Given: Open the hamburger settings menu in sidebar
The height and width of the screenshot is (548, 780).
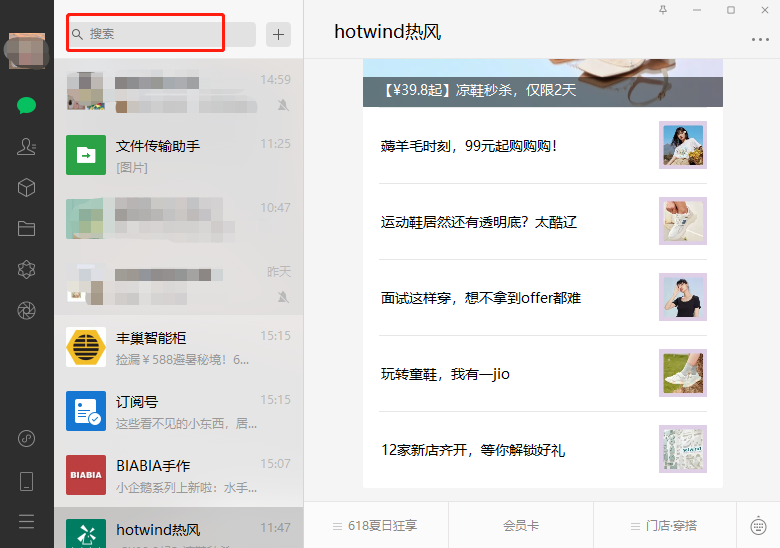Looking at the screenshot, I should (26, 522).
